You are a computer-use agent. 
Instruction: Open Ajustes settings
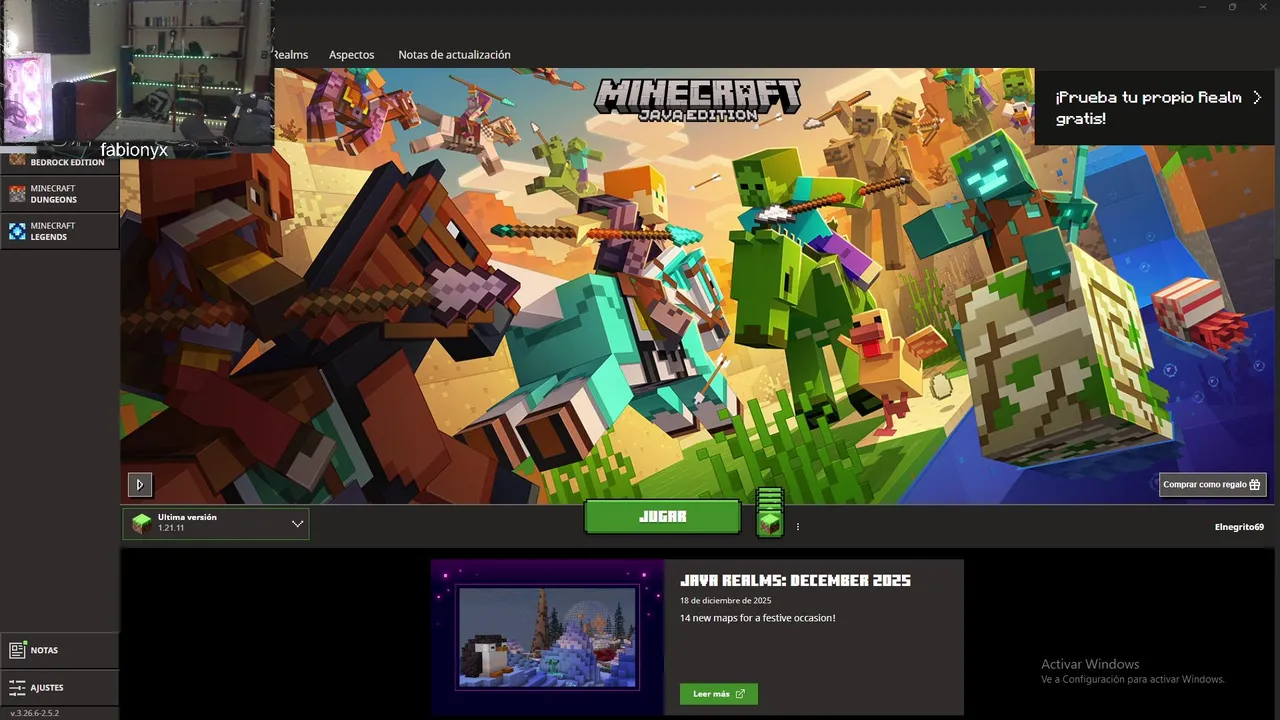[x=60, y=688]
